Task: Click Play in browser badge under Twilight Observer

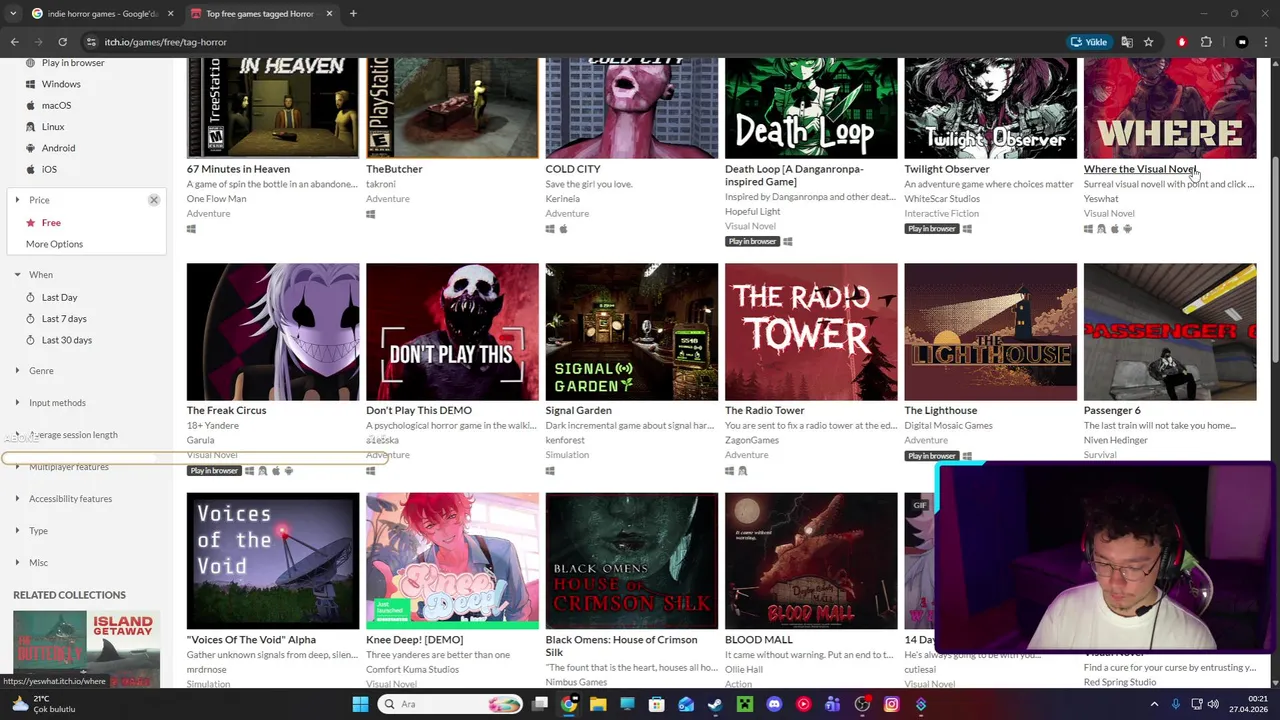Action: (931, 229)
